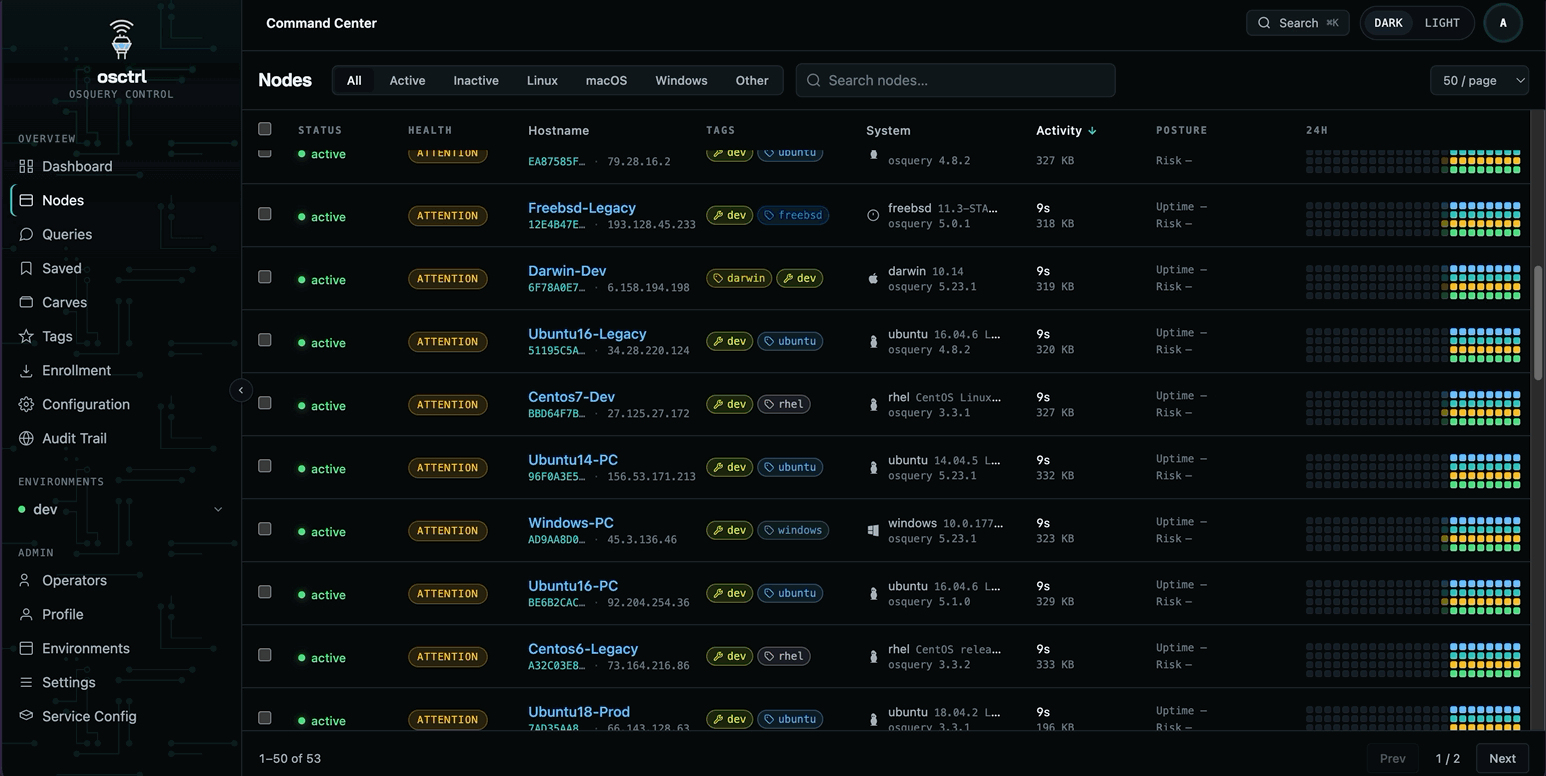Open the 50 / page dropdown
Viewport: 1546px width, 776px height.
point(1479,80)
